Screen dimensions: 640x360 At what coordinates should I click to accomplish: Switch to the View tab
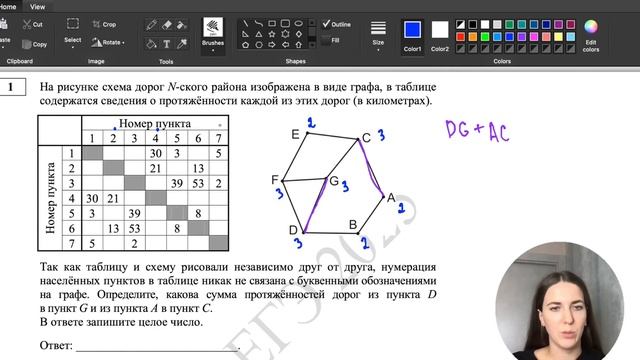pos(37,7)
